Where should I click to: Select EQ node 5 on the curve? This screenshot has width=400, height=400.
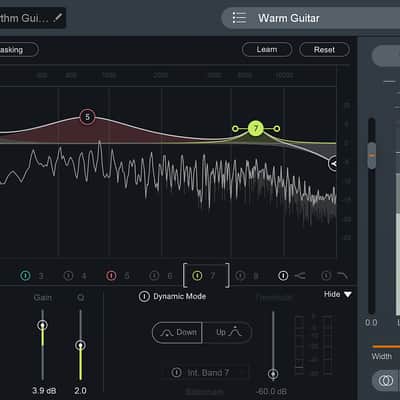point(87,117)
